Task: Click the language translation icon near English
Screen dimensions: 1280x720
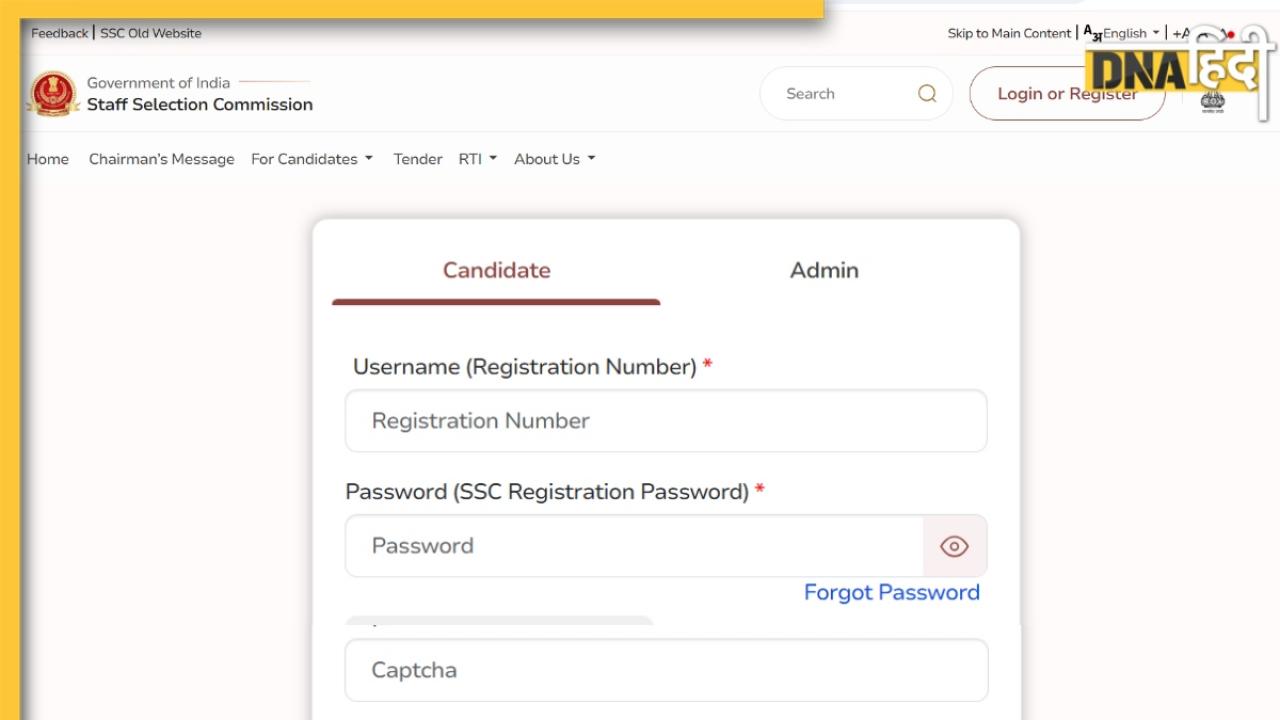Action: [1092, 33]
